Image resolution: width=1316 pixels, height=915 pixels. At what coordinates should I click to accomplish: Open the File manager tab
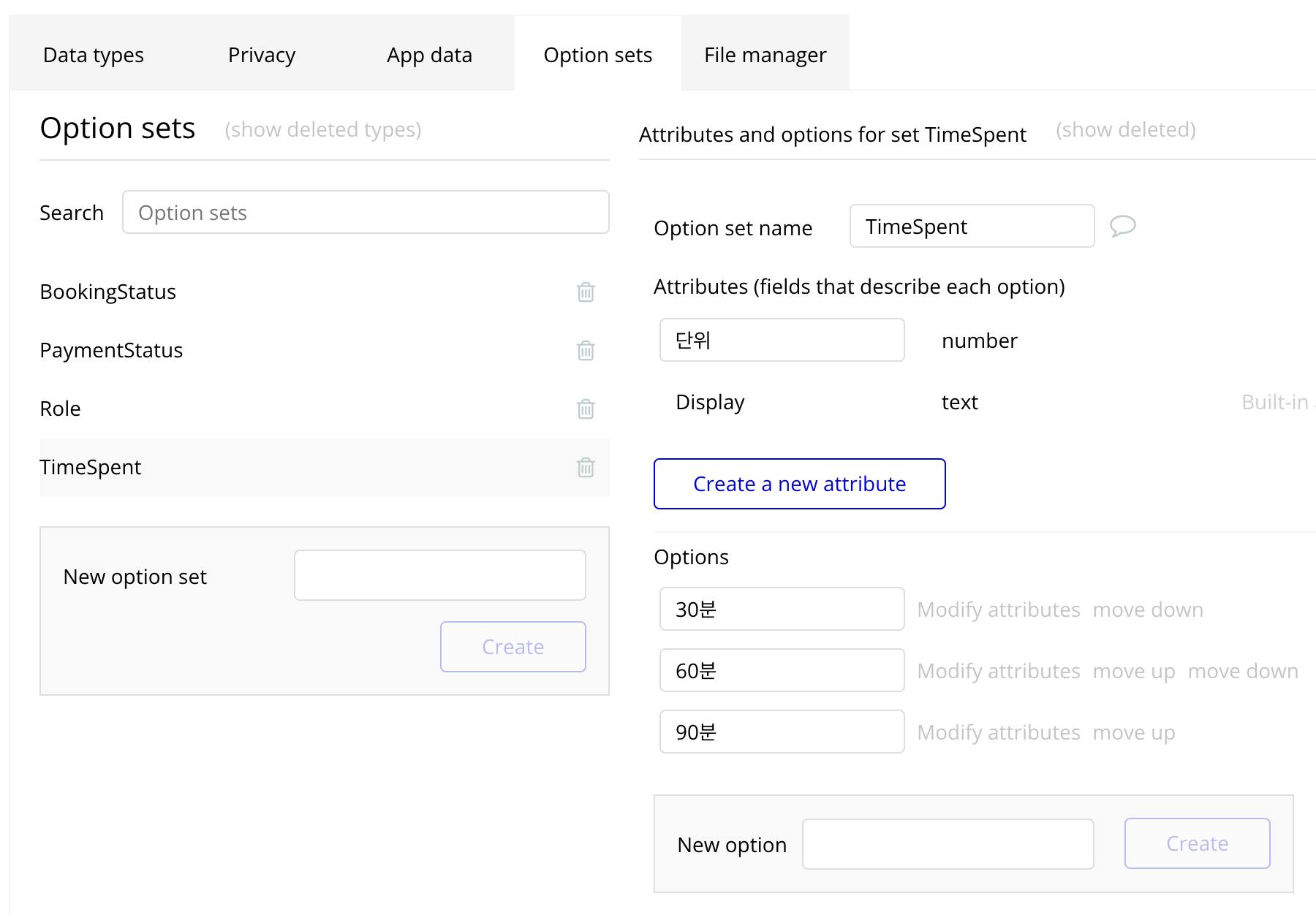(765, 56)
